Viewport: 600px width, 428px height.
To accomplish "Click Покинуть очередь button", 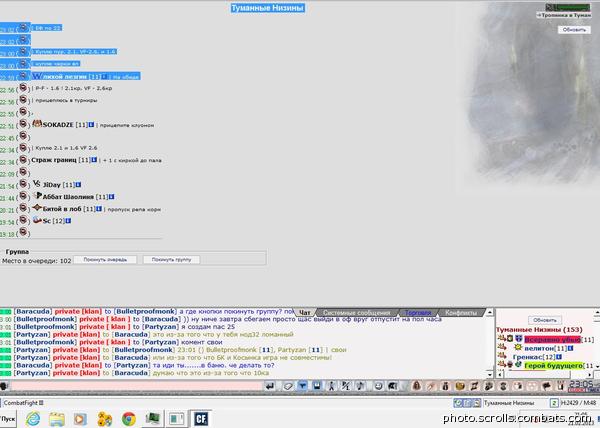I will [105, 260].
